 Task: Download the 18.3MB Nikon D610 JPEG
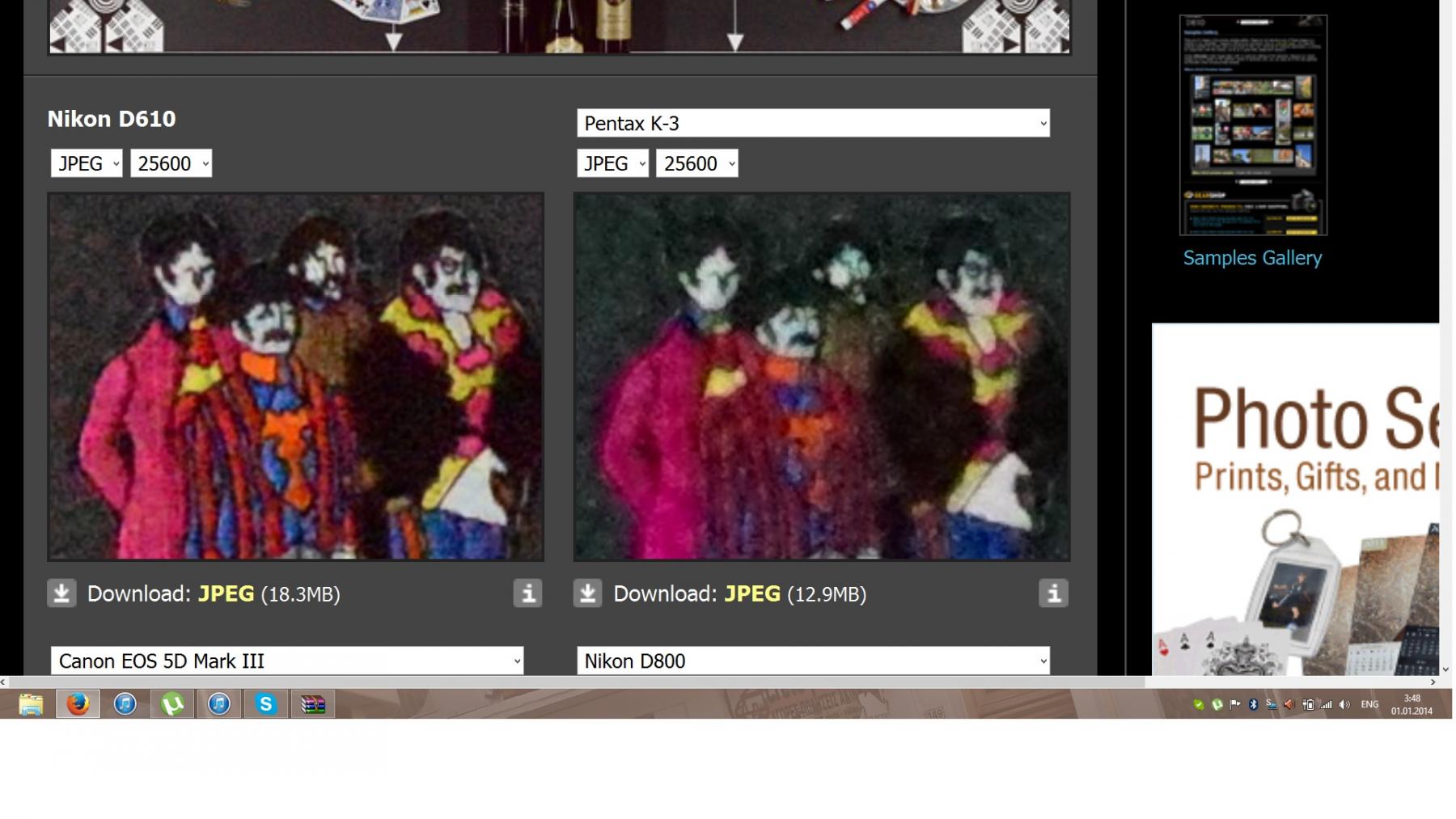[226, 594]
